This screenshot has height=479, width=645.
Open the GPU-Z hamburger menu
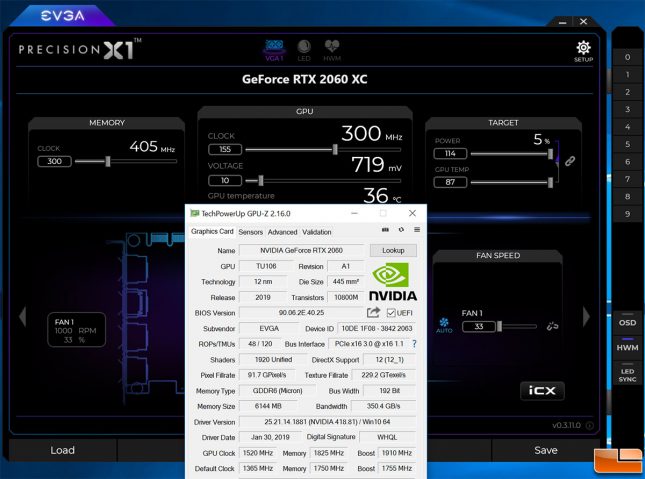click(x=417, y=230)
